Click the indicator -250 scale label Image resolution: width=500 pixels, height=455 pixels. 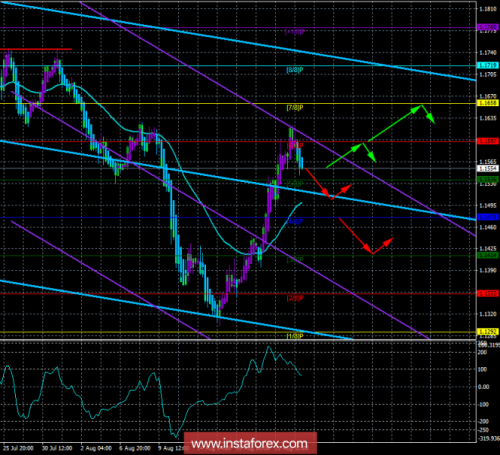[x=483, y=430]
